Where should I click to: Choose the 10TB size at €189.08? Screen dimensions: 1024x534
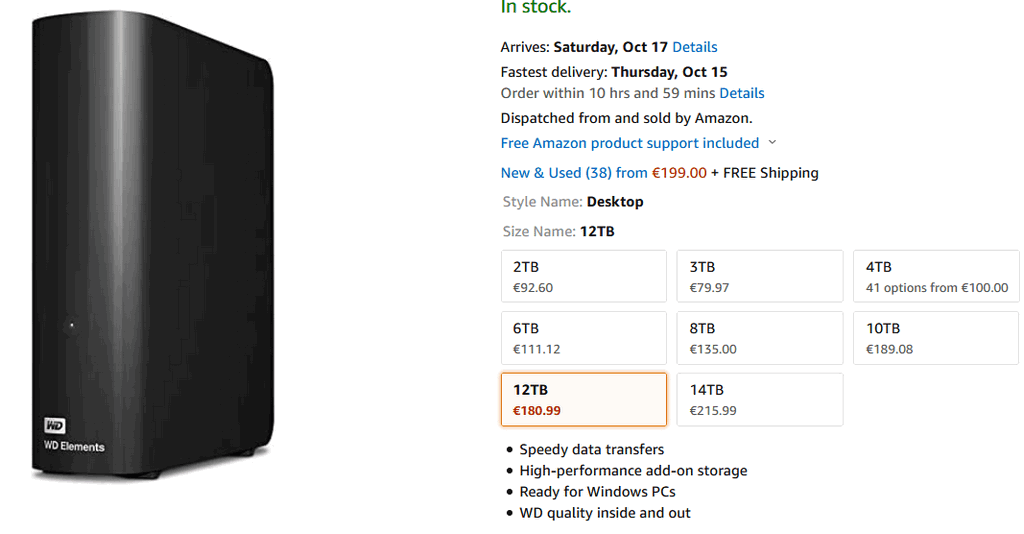click(936, 338)
